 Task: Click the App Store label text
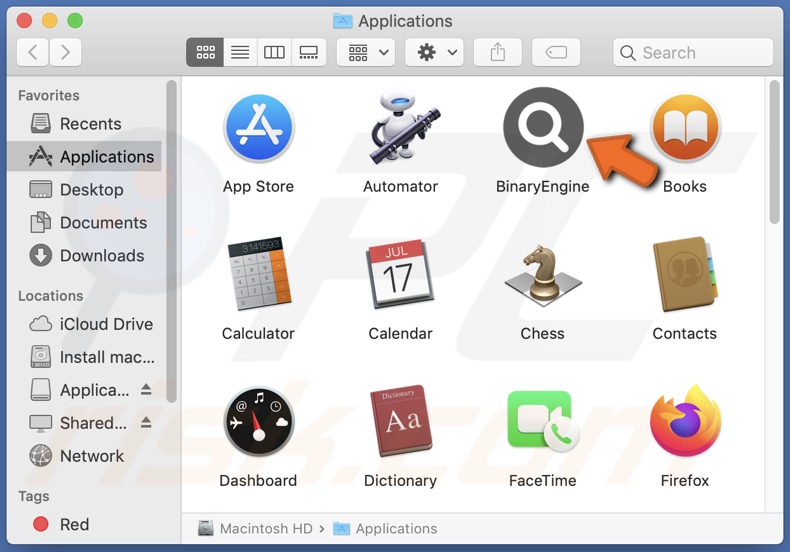tap(258, 187)
